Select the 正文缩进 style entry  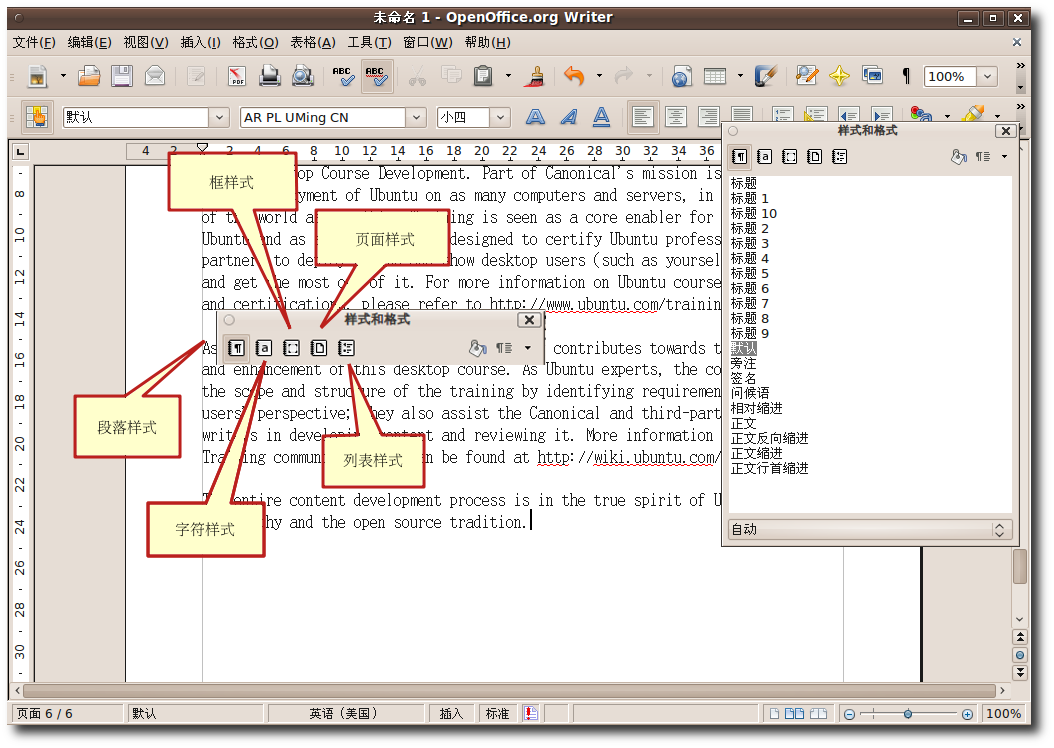[x=756, y=453]
